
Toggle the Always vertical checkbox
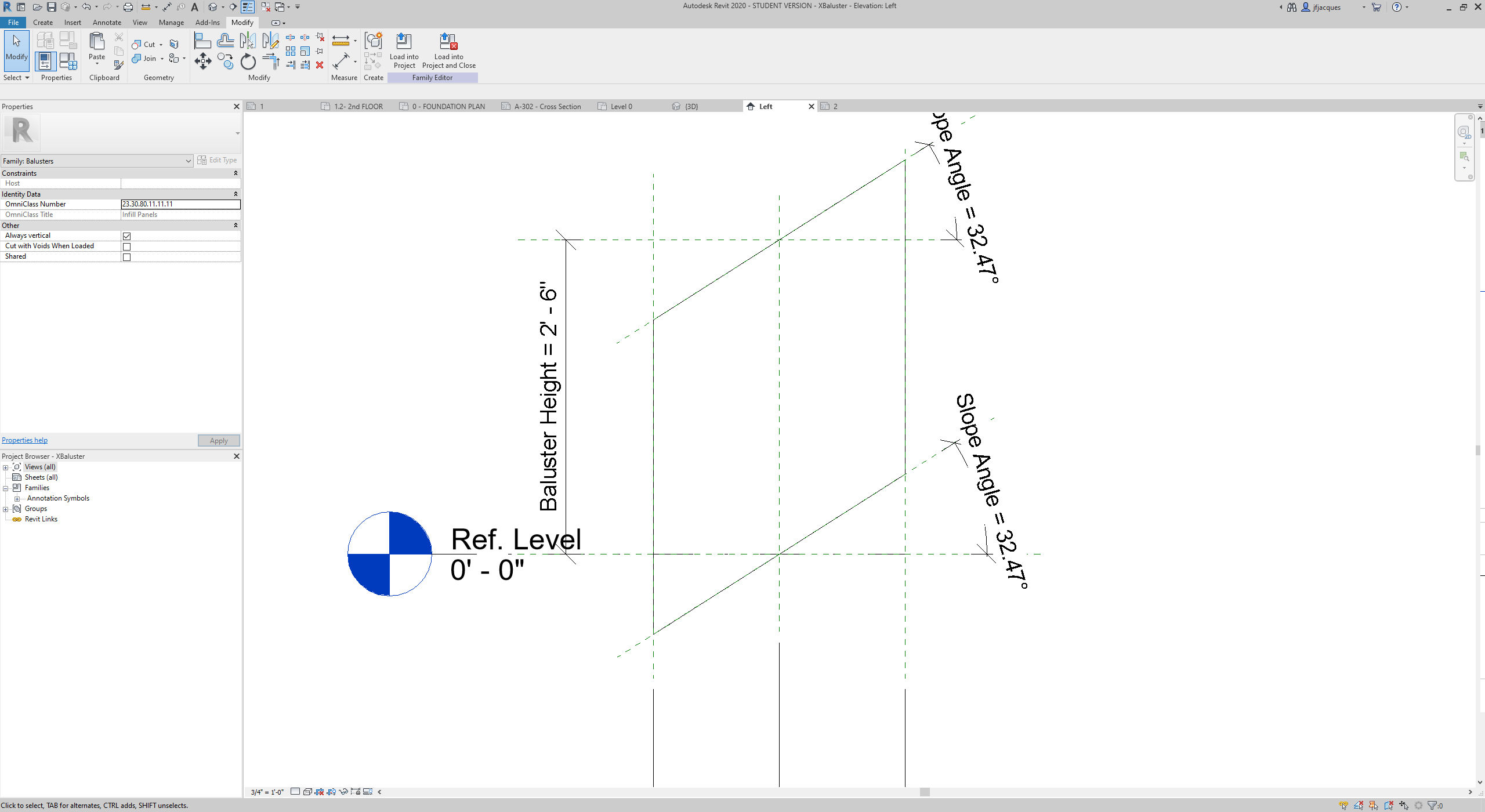[126, 236]
